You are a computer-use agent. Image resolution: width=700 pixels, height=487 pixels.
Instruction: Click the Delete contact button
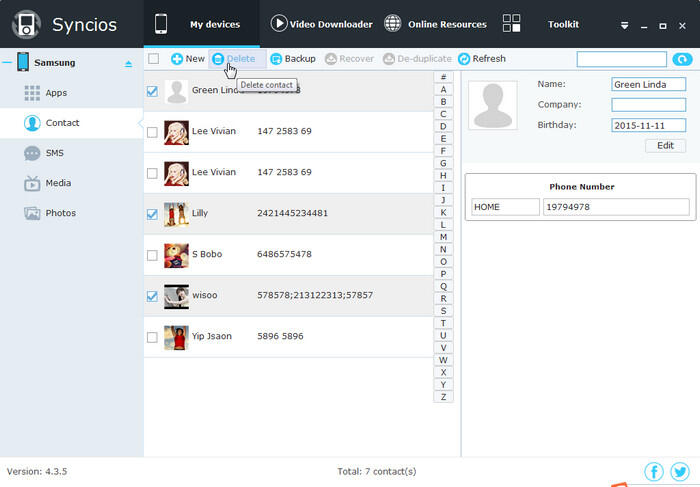(233, 59)
